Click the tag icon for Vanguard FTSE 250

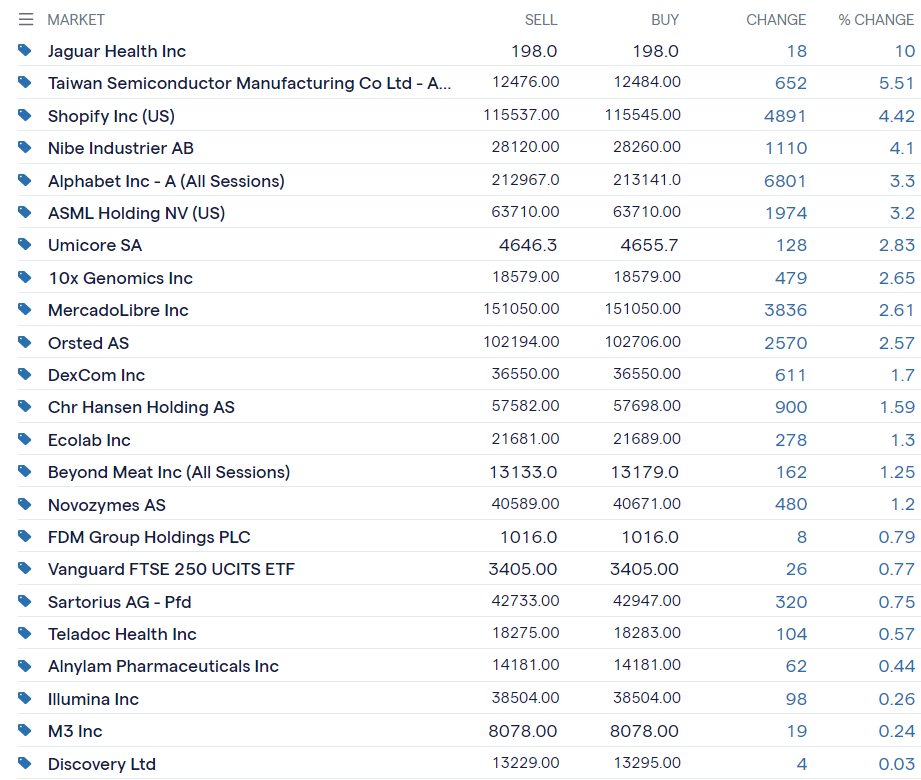[25, 569]
